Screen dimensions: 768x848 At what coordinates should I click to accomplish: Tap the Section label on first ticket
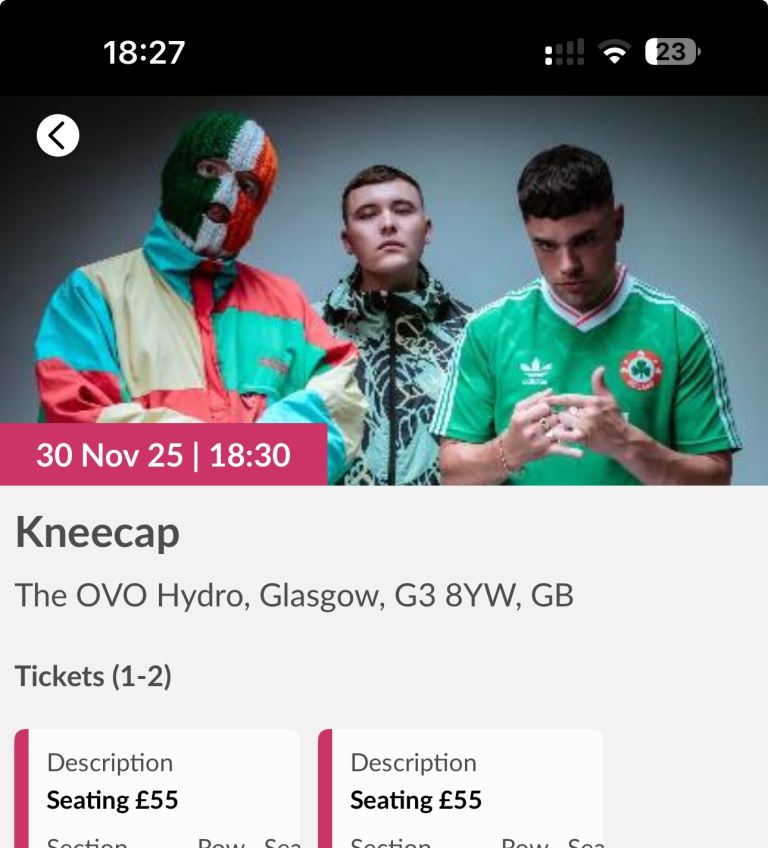pos(87,843)
